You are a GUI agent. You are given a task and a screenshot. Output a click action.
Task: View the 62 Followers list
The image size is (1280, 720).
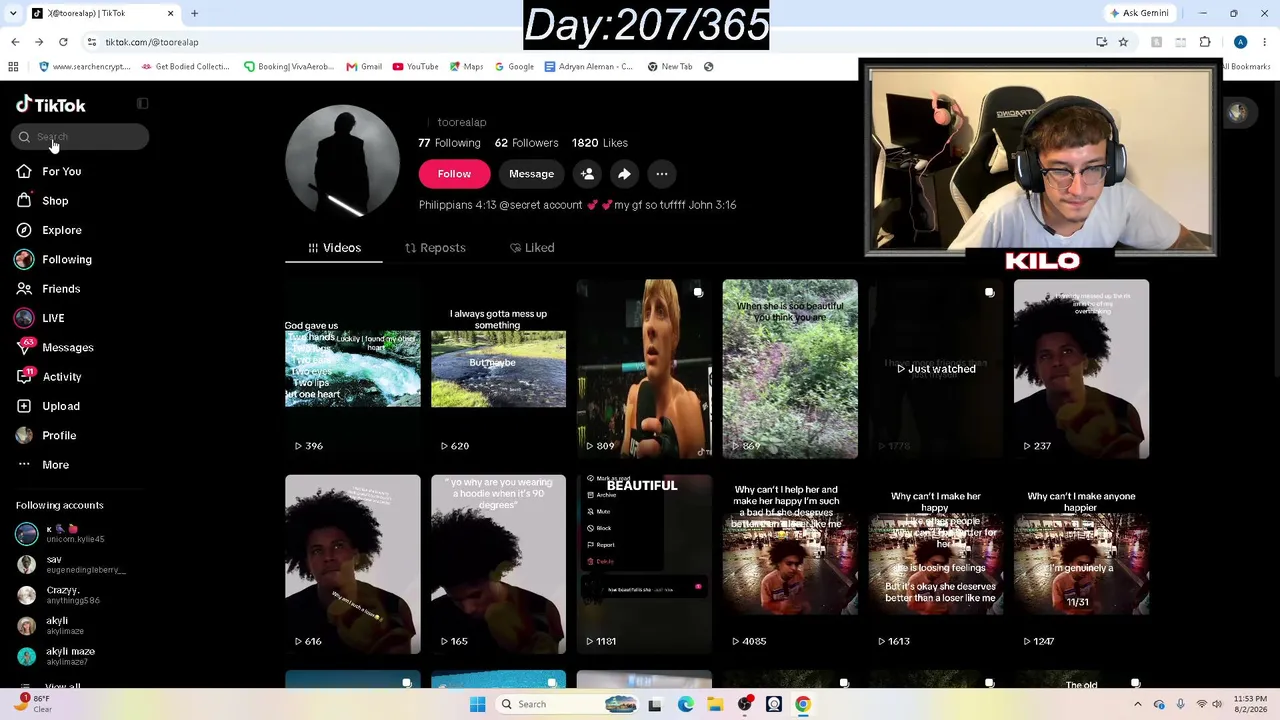click(x=526, y=143)
